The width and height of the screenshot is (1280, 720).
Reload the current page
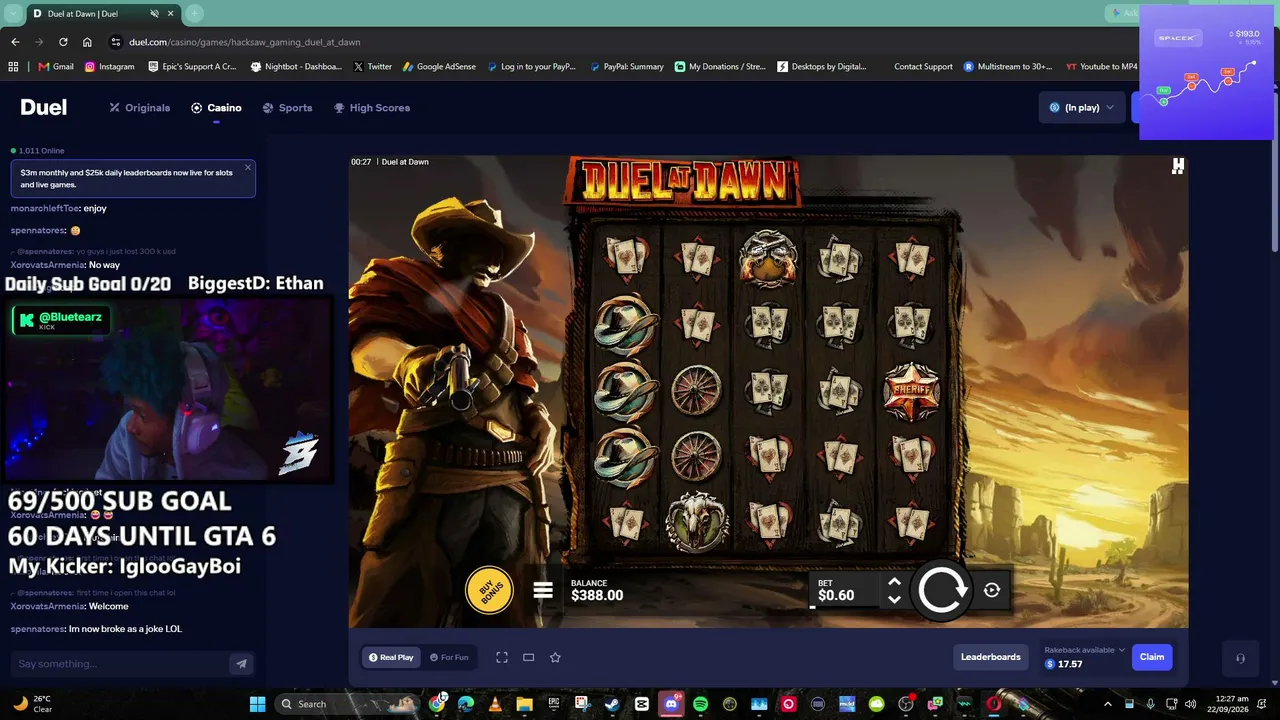[63, 42]
